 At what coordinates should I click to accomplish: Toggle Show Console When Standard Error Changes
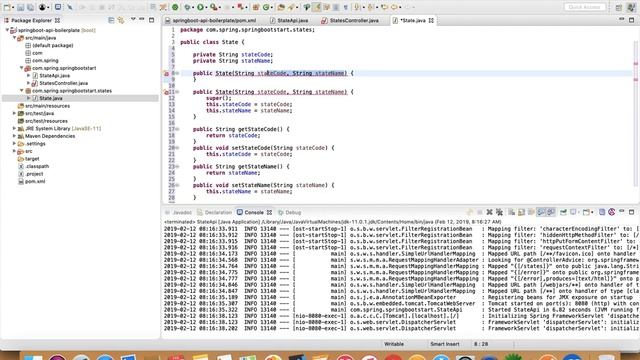click(x=551, y=212)
